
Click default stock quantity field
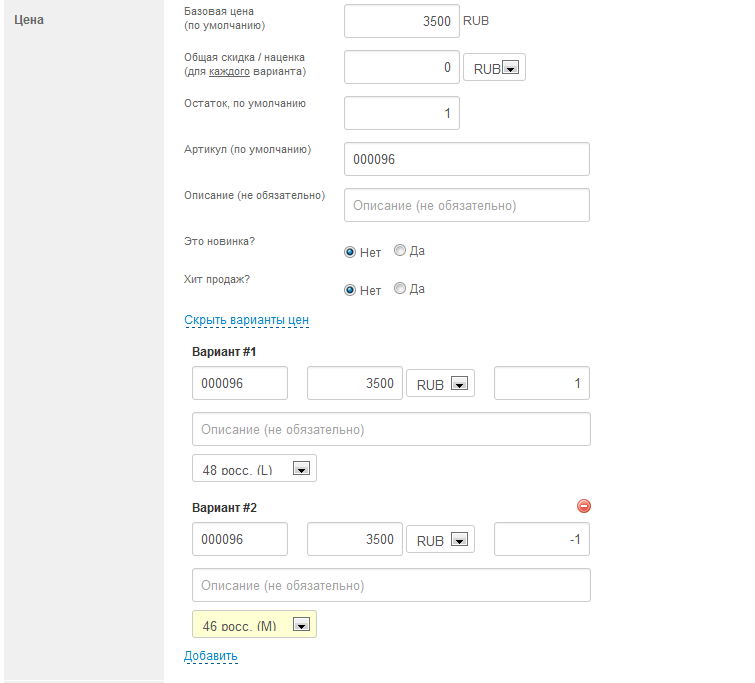coord(402,113)
